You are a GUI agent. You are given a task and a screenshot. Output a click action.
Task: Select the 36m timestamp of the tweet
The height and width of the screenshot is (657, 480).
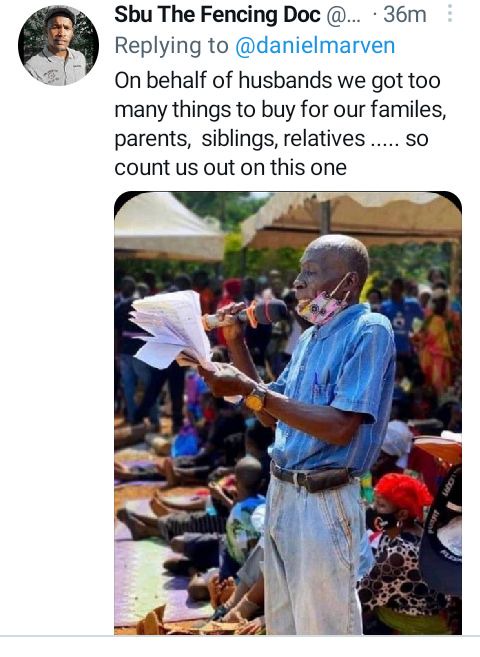coord(405,15)
